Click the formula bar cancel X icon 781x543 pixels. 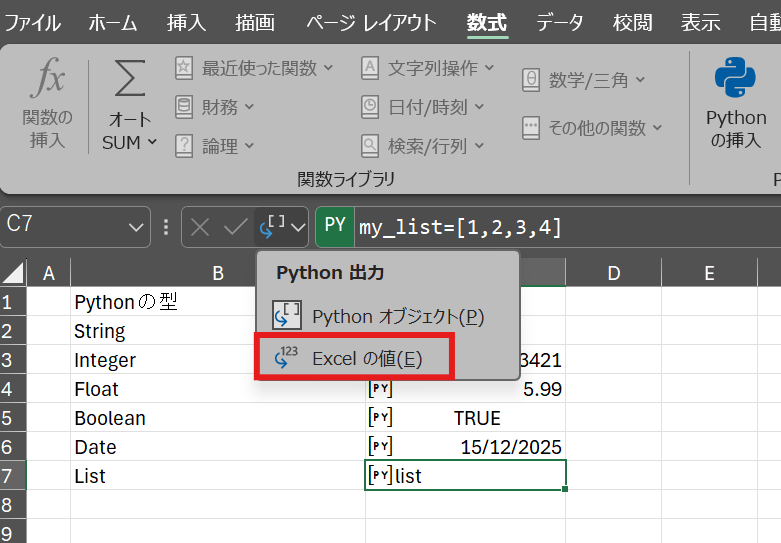[200, 228]
